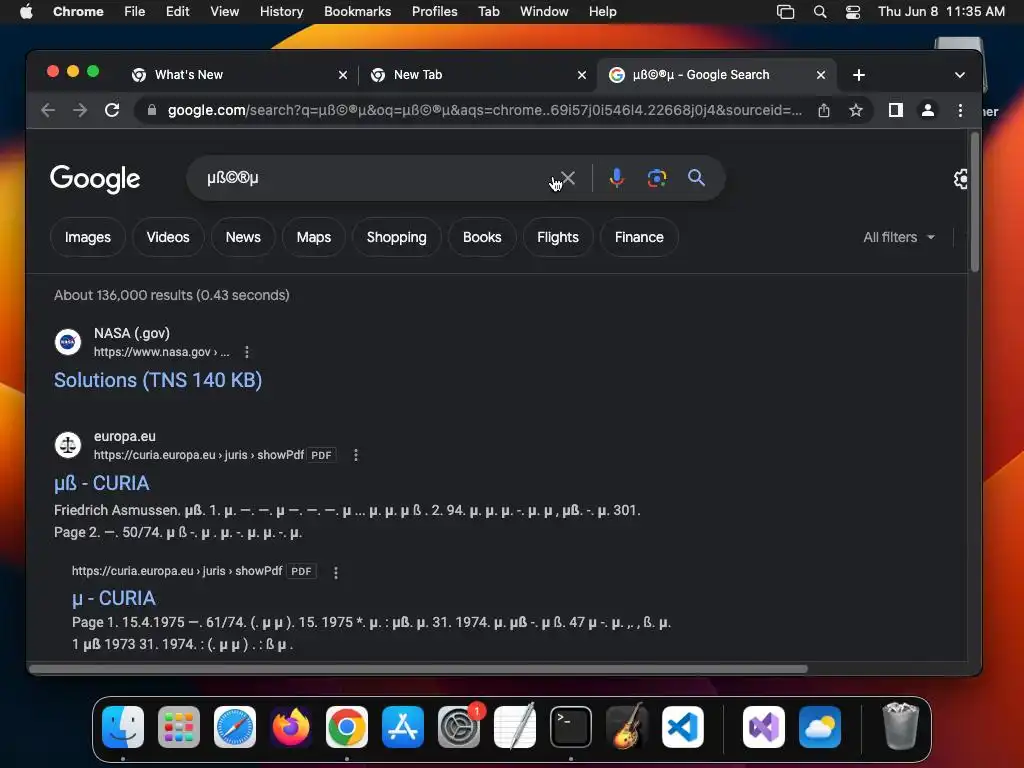Go back to previous page
The image size is (1024, 768).
(48, 110)
